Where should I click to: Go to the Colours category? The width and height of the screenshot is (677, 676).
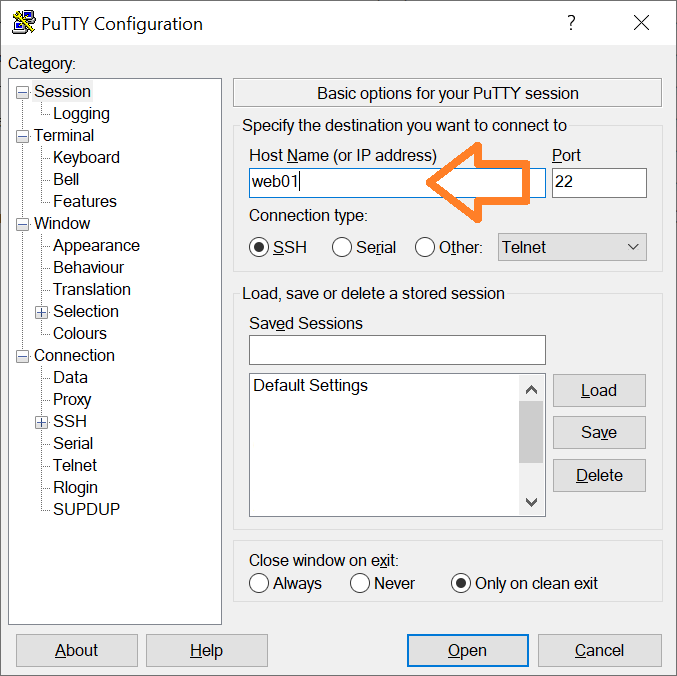79,333
